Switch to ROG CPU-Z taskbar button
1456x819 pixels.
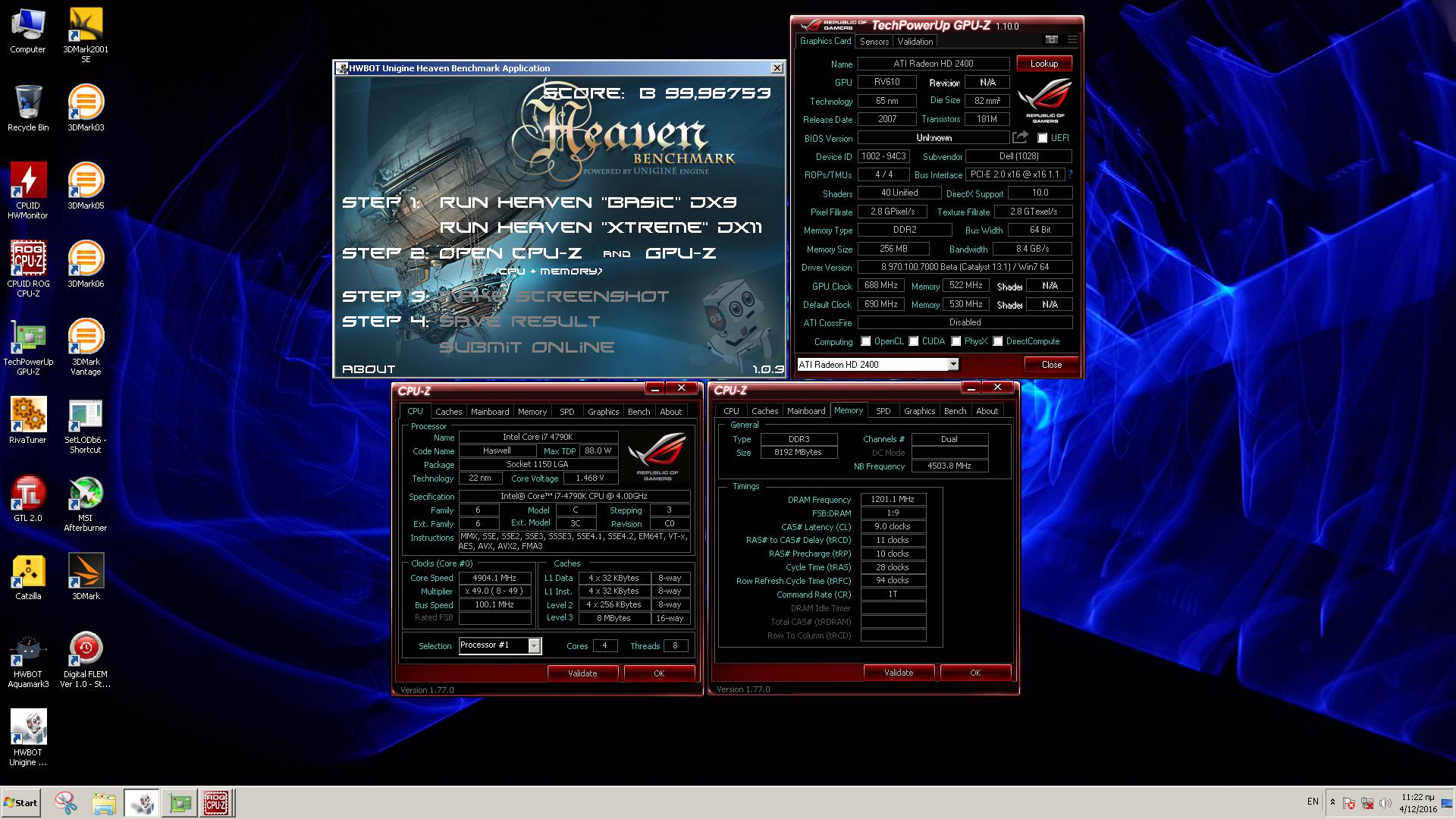(x=216, y=803)
